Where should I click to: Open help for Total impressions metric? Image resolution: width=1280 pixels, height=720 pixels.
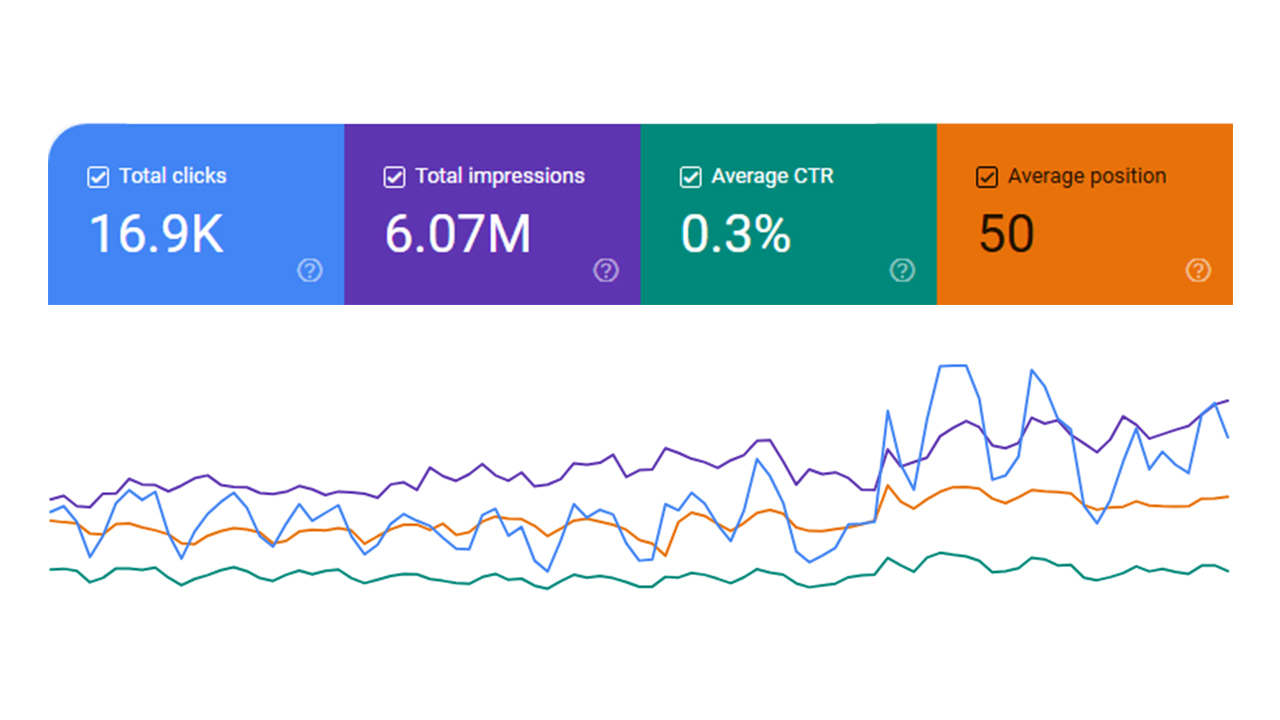(x=606, y=270)
